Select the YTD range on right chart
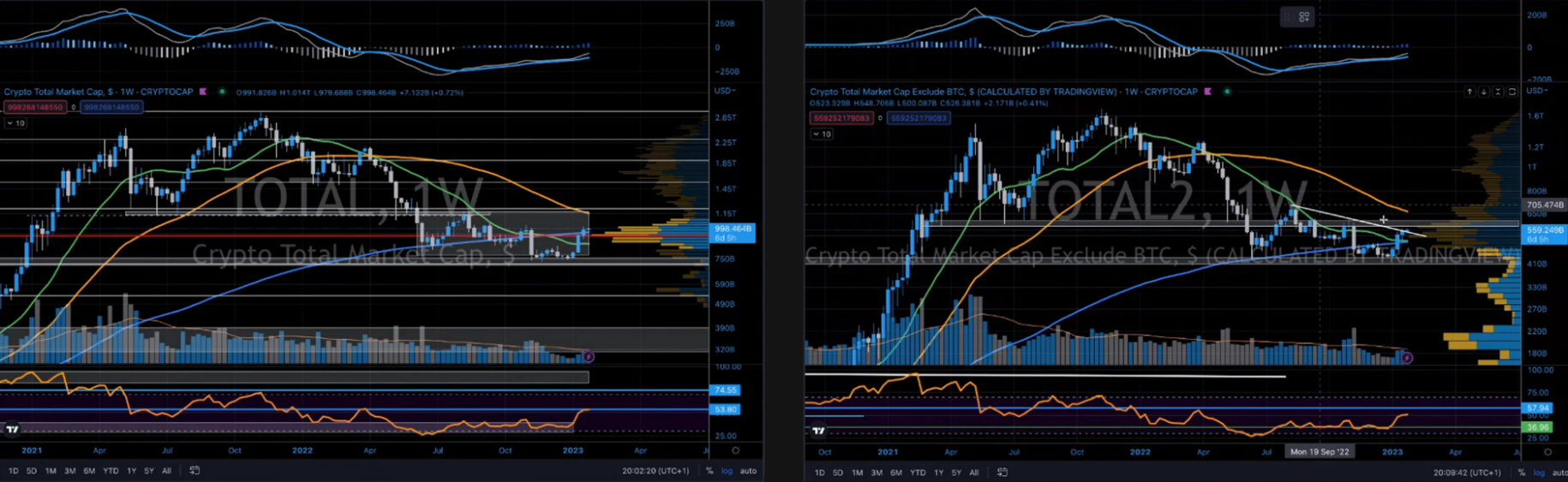Screen dimensions: 1568x482 918,473
